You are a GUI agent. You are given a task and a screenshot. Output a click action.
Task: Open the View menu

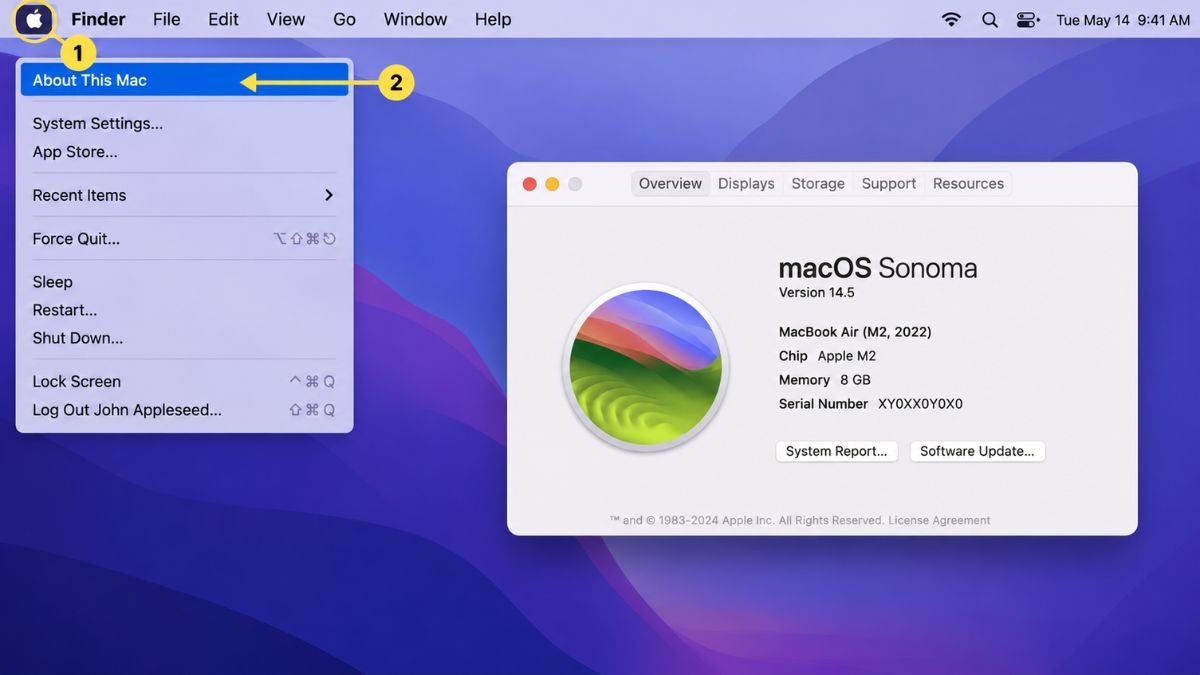[286, 19]
